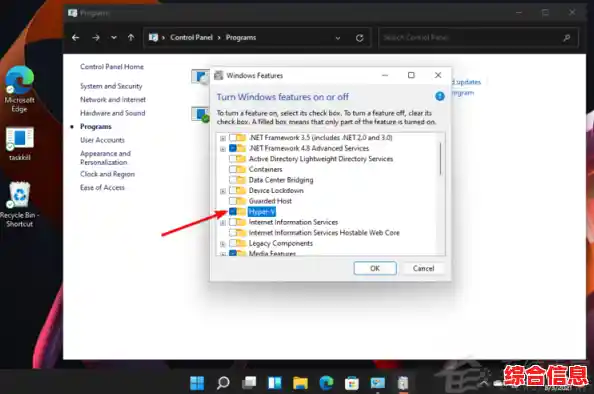Open Network and Internet category
This screenshot has height=394, width=594.
click(113, 100)
